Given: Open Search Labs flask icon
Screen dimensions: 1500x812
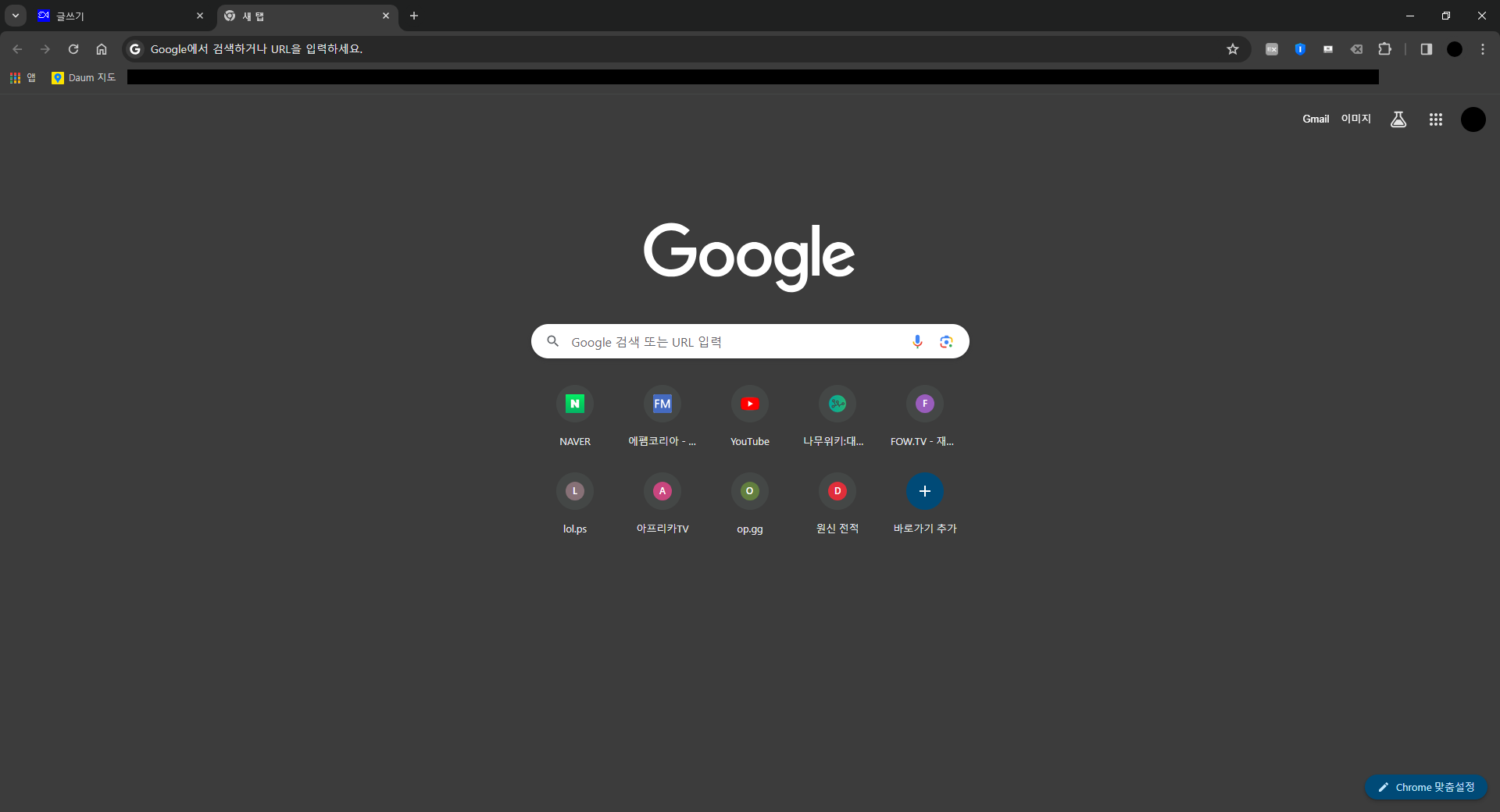Looking at the screenshot, I should coord(1398,119).
